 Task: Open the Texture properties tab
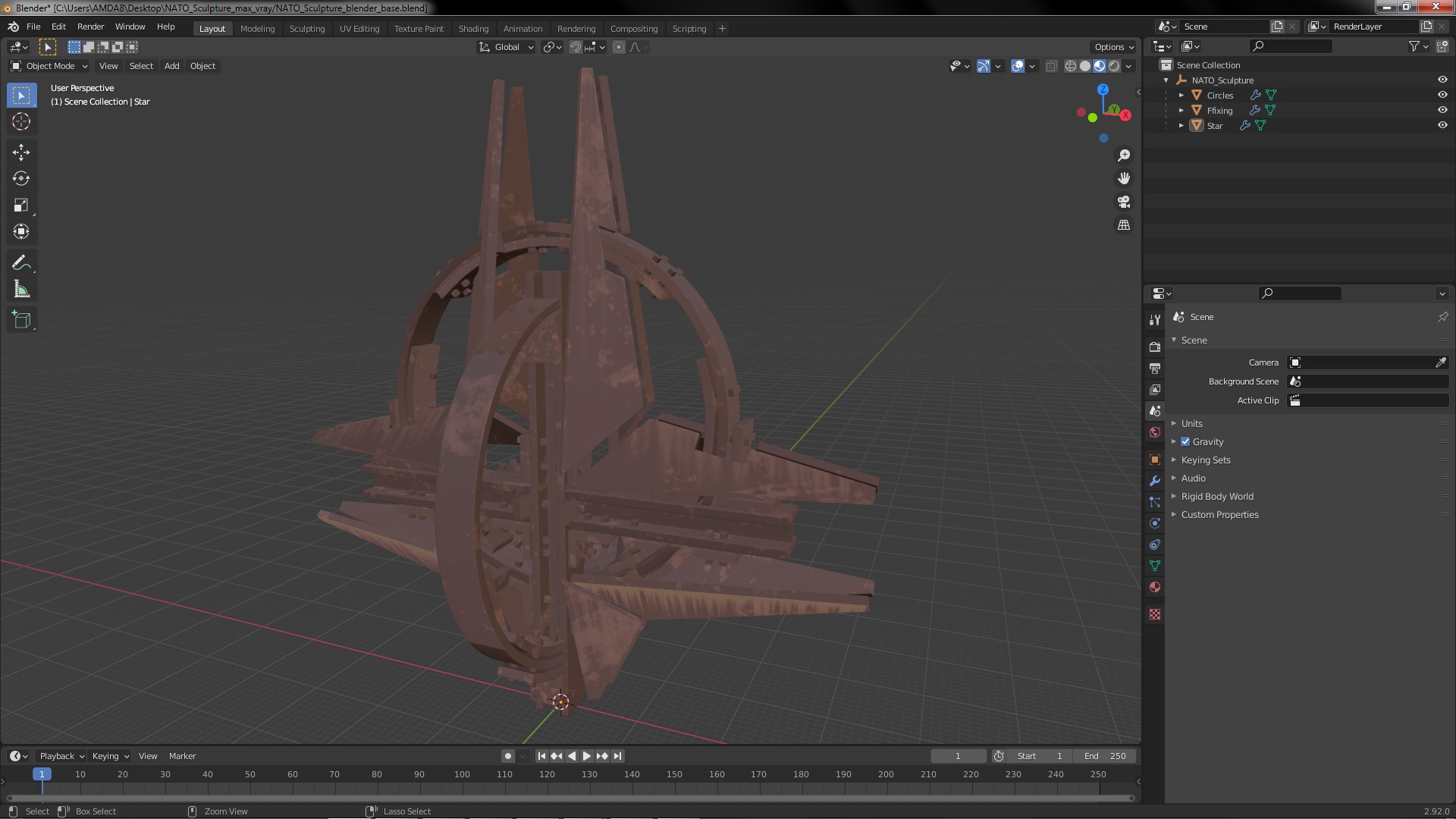1155,614
